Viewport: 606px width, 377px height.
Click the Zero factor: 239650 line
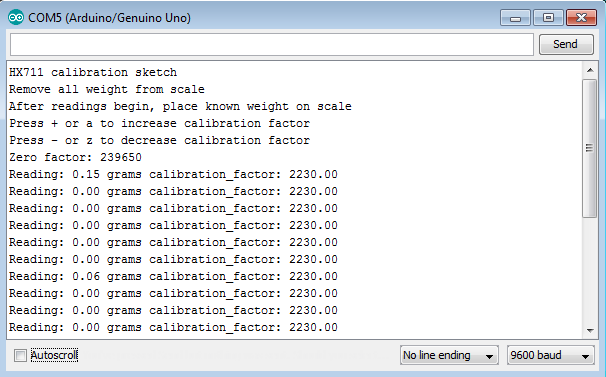tap(75, 157)
